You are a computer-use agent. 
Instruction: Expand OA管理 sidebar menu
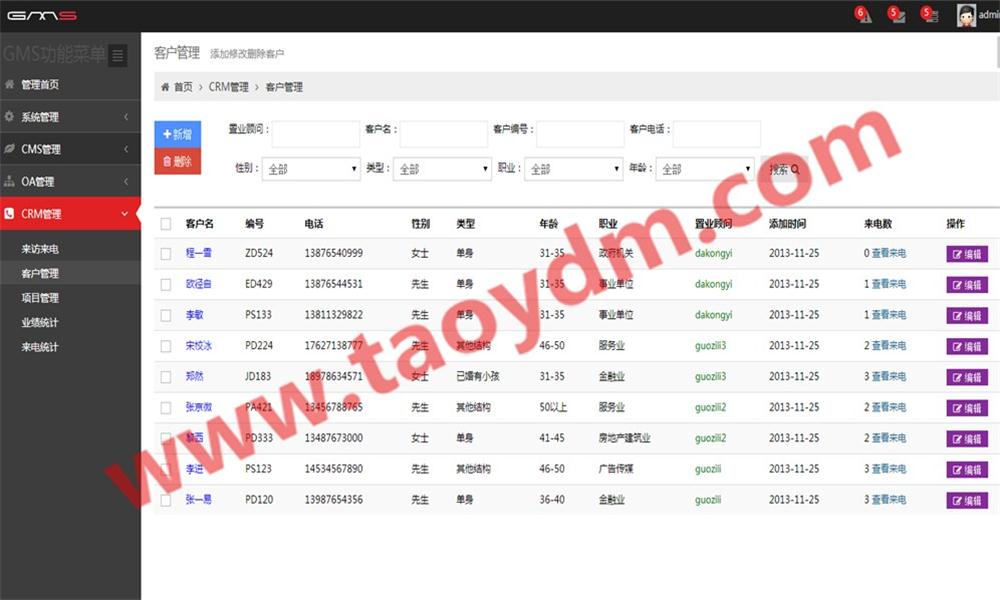click(70, 182)
